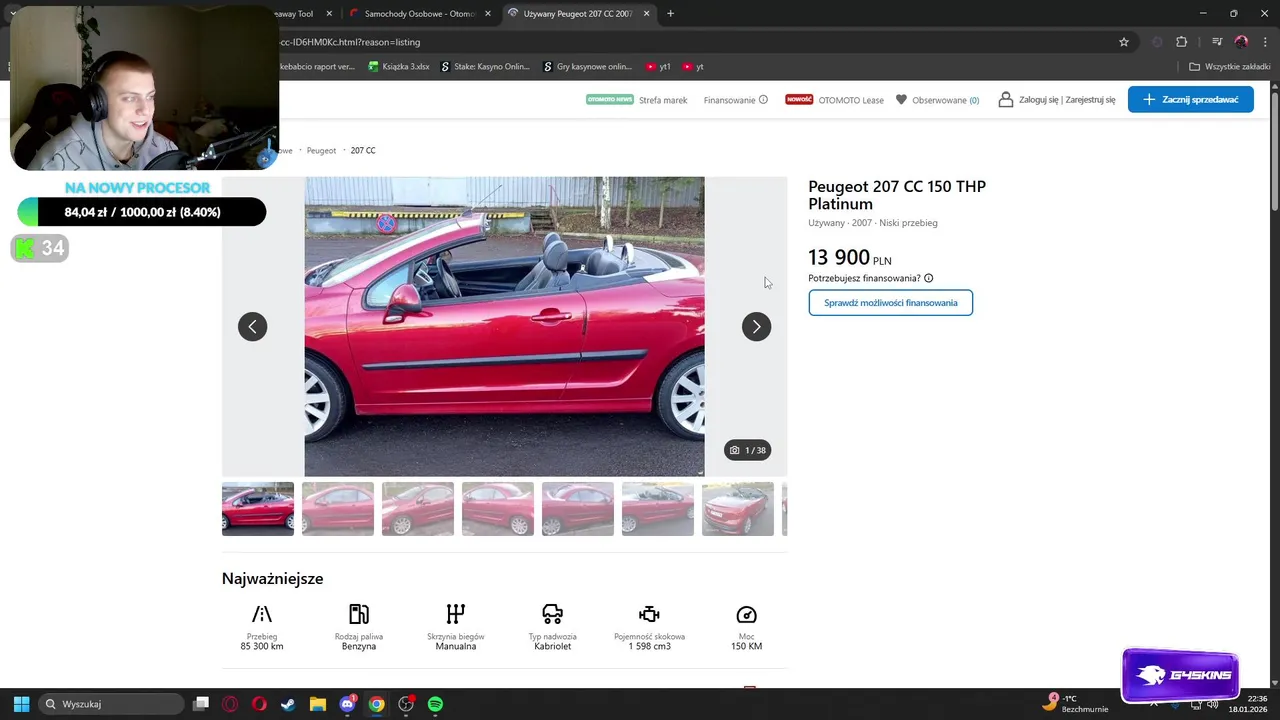
Task: Open File Explorer from the taskbar
Action: click(317, 704)
